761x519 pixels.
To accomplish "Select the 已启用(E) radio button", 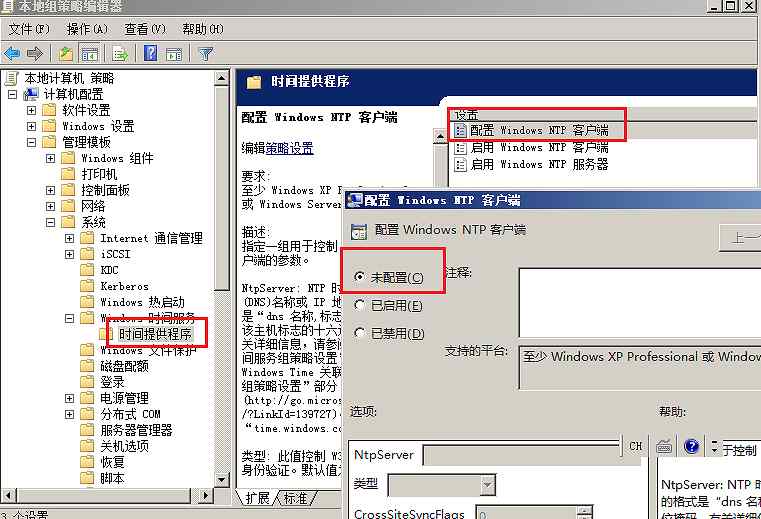I will [x=359, y=305].
